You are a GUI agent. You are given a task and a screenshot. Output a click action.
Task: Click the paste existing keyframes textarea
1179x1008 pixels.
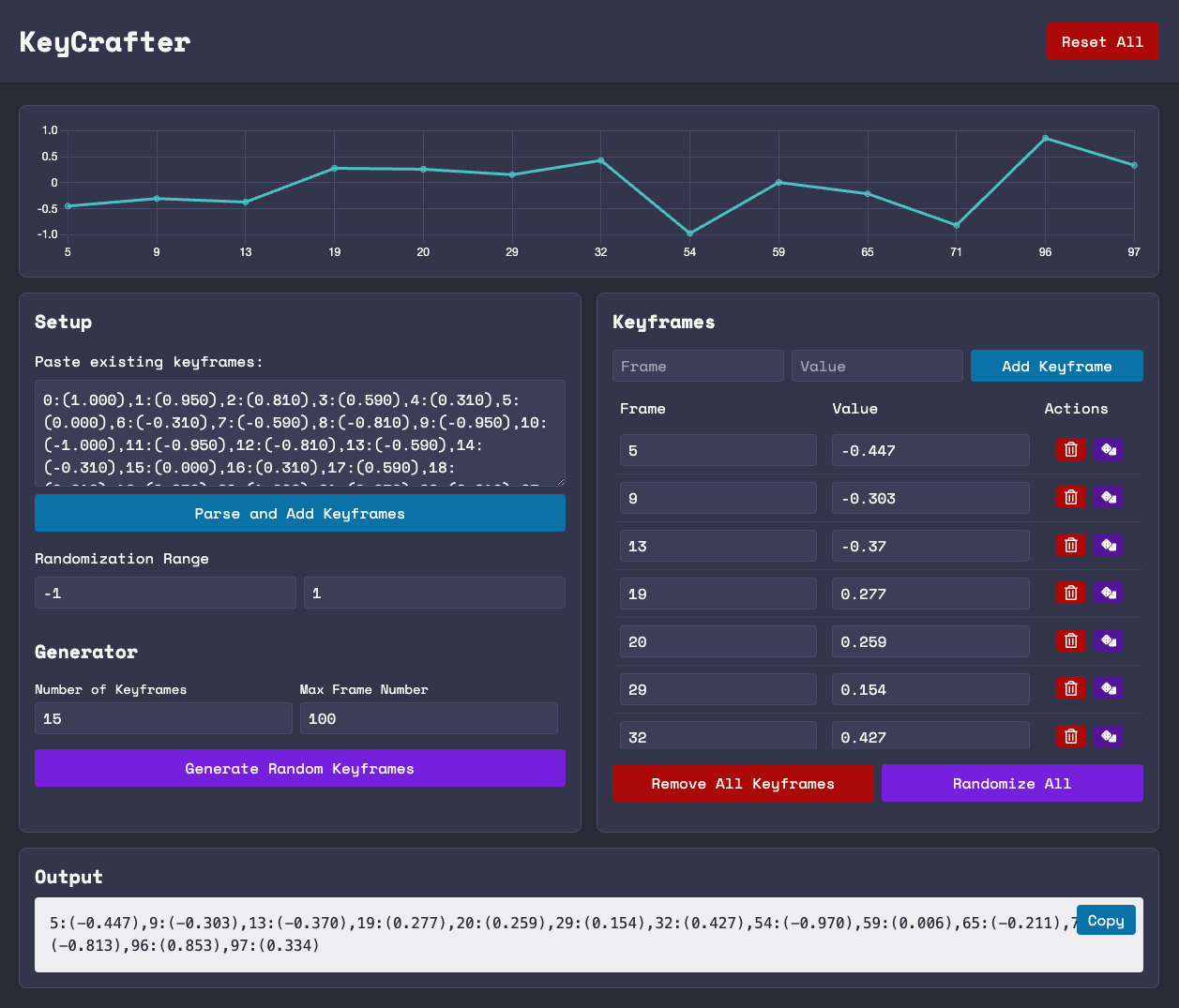click(299, 433)
